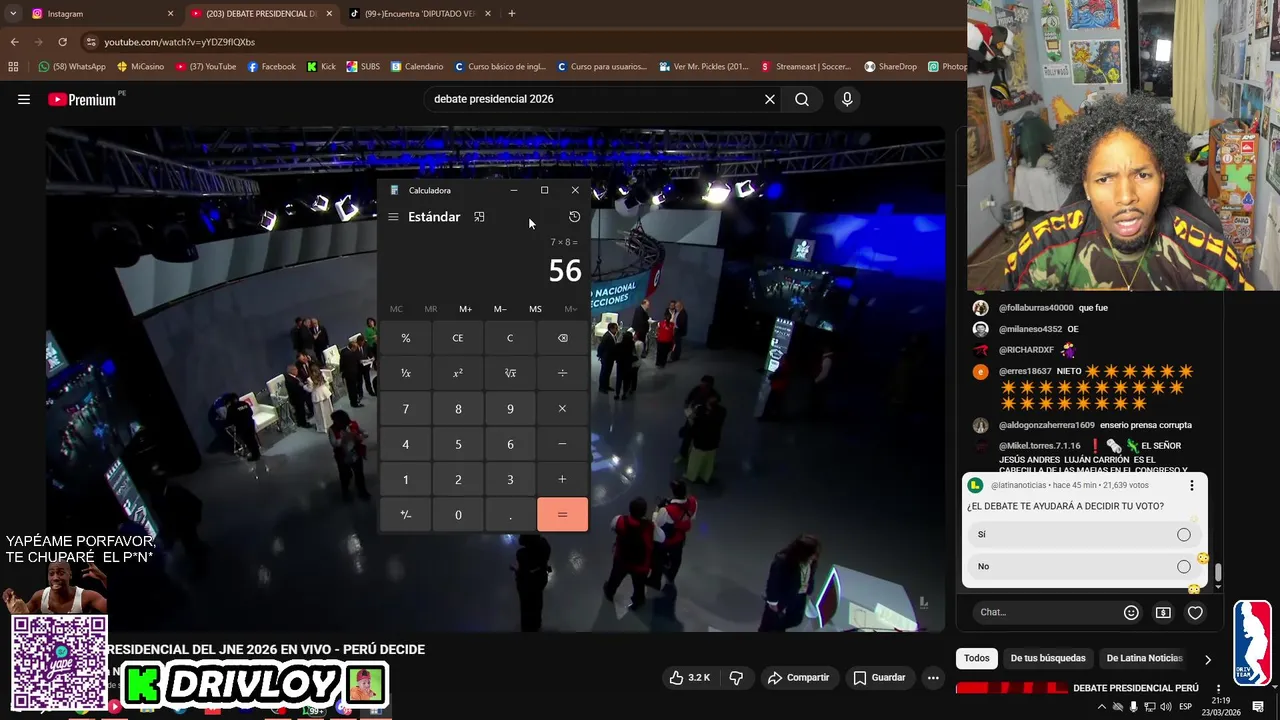Click the Calculator divide key
The image size is (1280, 720).
[562, 373]
